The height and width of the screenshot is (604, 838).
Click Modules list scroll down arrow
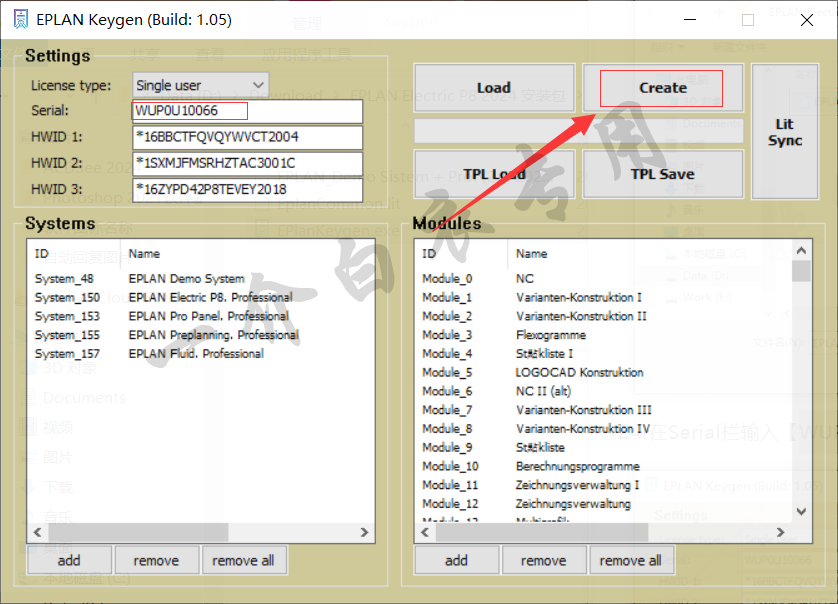[801, 512]
